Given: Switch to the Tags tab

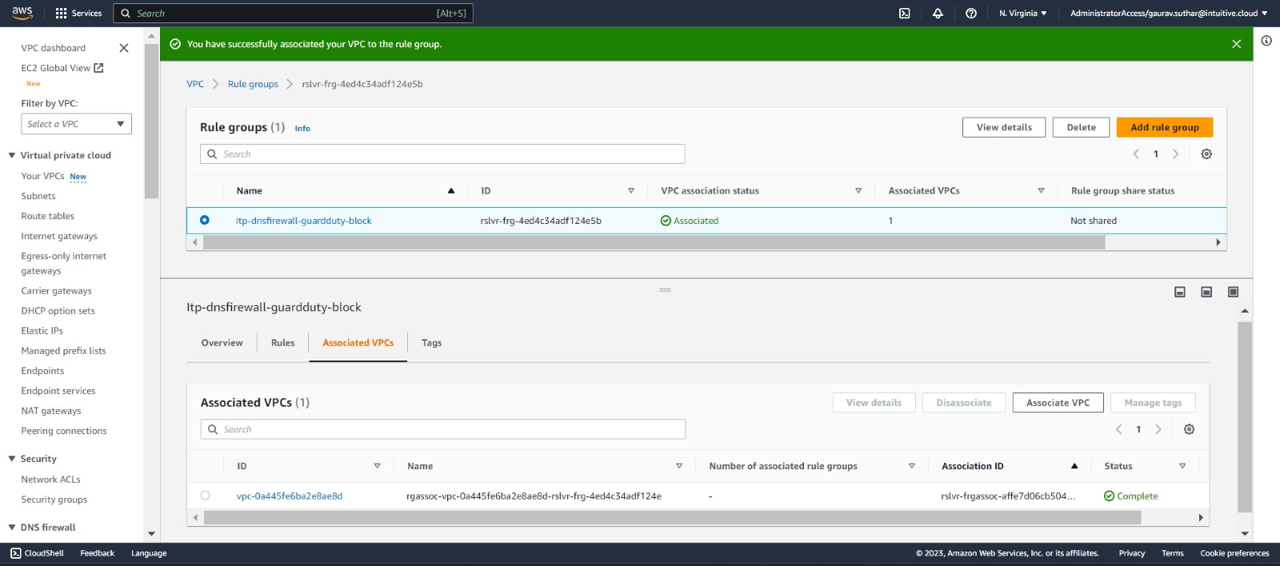Looking at the screenshot, I should (x=431, y=343).
